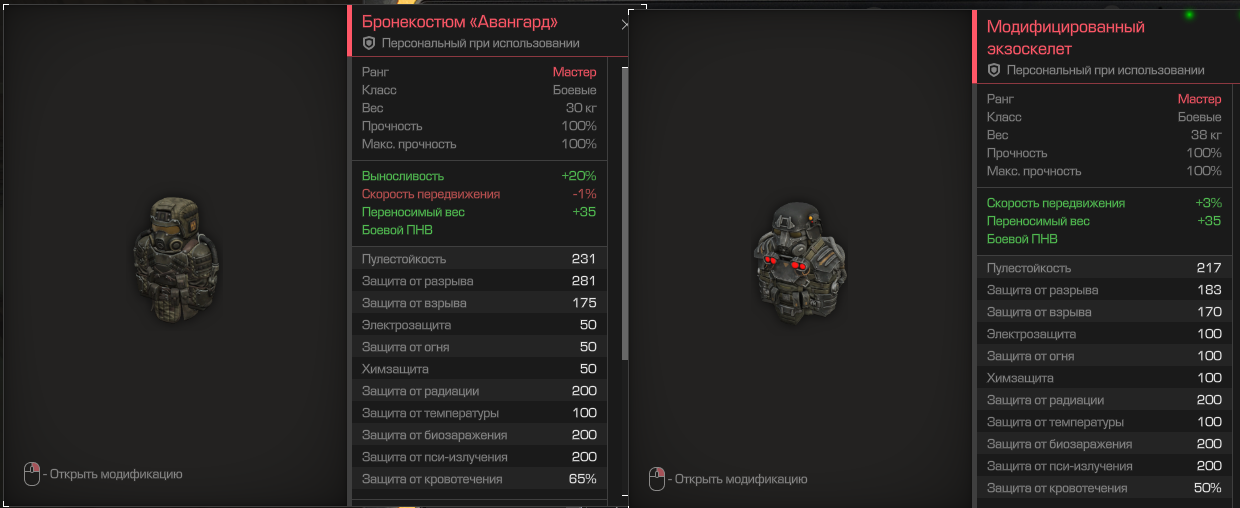Click mouse icon beside right Открыть модификацию
This screenshot has width=1240, height=508.
(x=657, y=479)
